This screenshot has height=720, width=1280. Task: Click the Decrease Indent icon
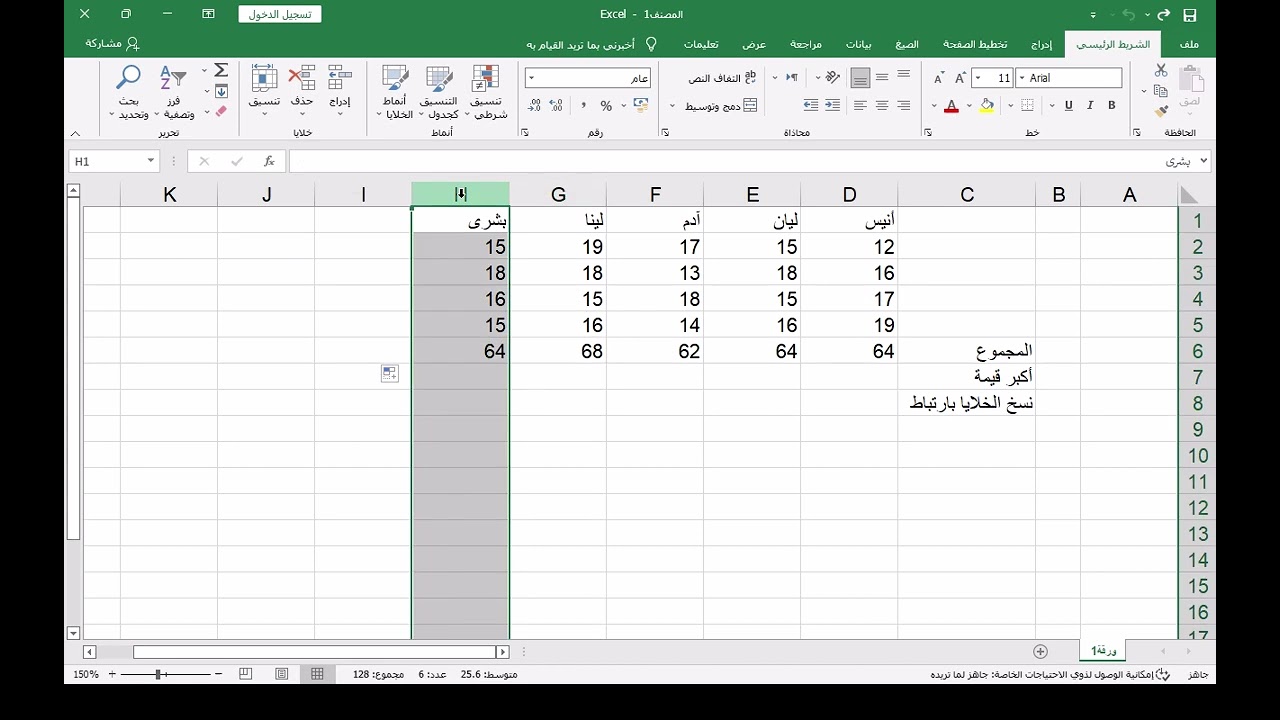[833, 105]
